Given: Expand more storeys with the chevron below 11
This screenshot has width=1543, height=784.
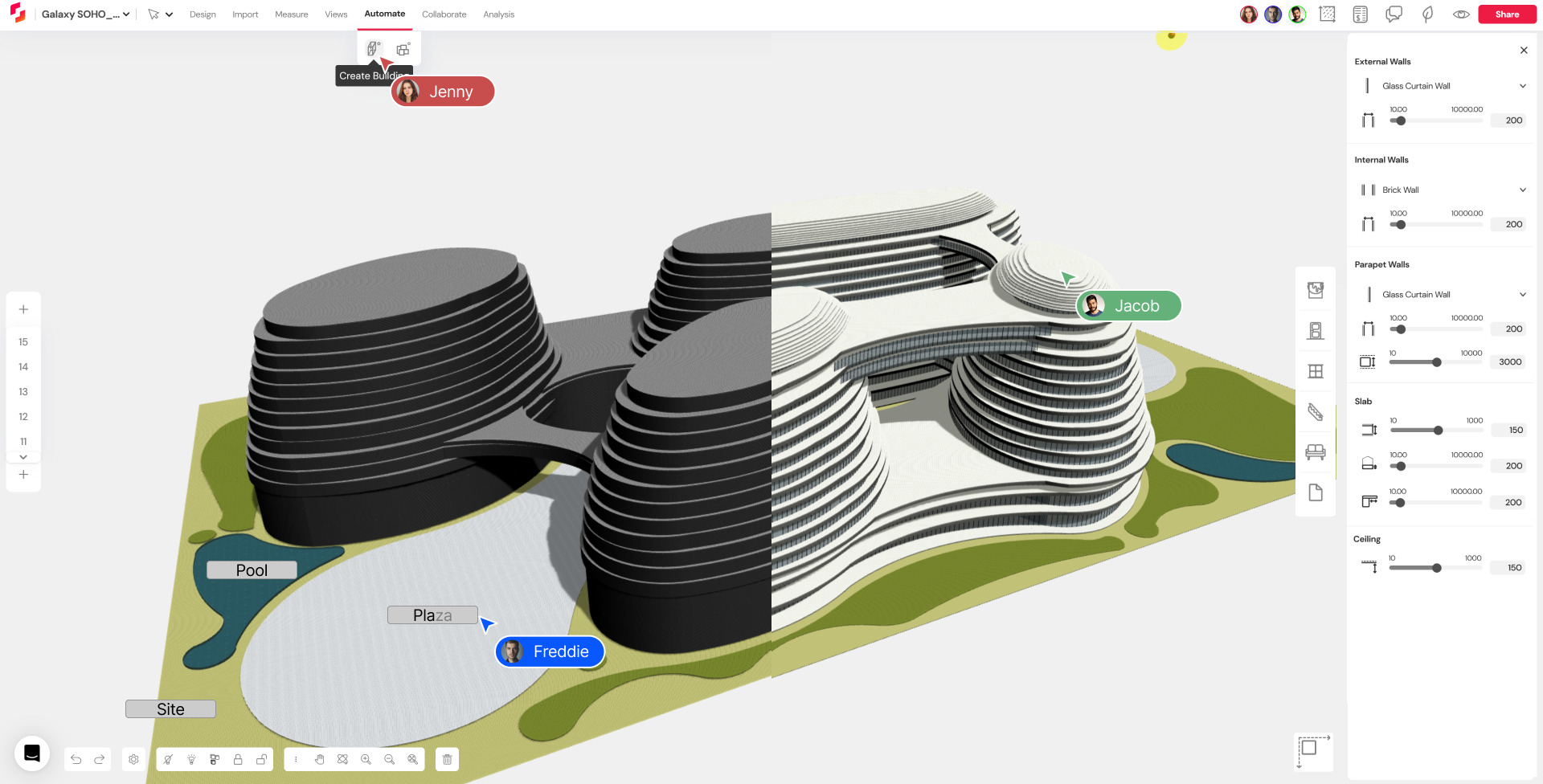Looking at the screenshot, I should pyautogui.click(x=23, y=457).
